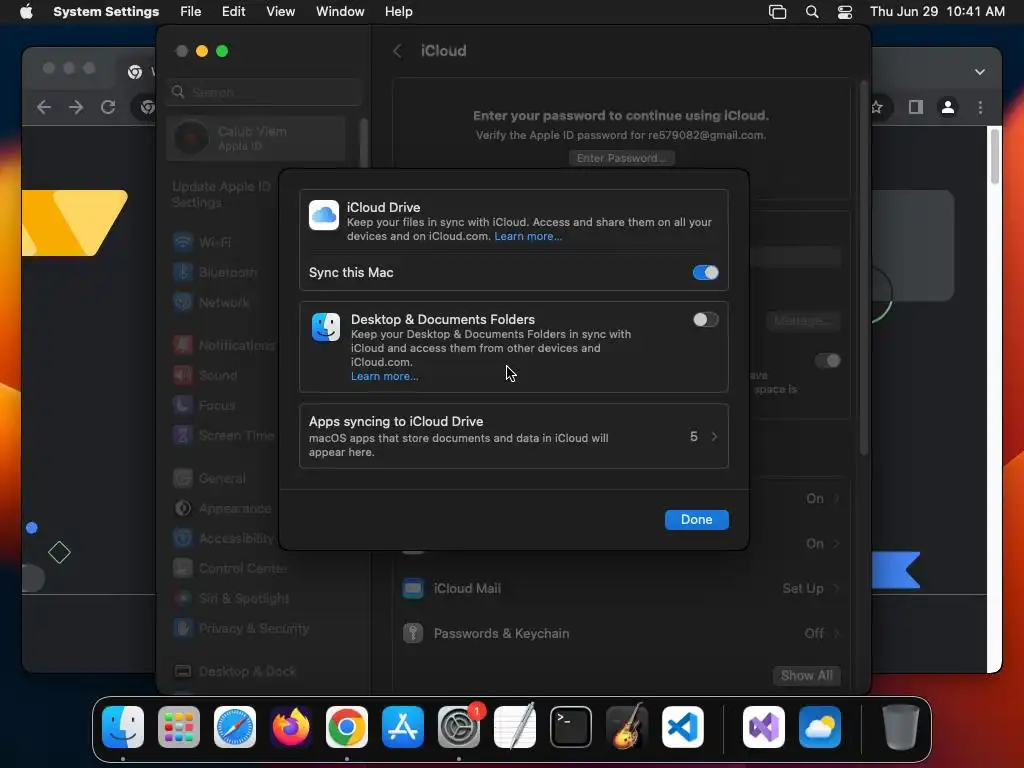Open Control Center in the menu bar
The height and width of the screenshot is (768, 1024).
[x=845, y=12]
